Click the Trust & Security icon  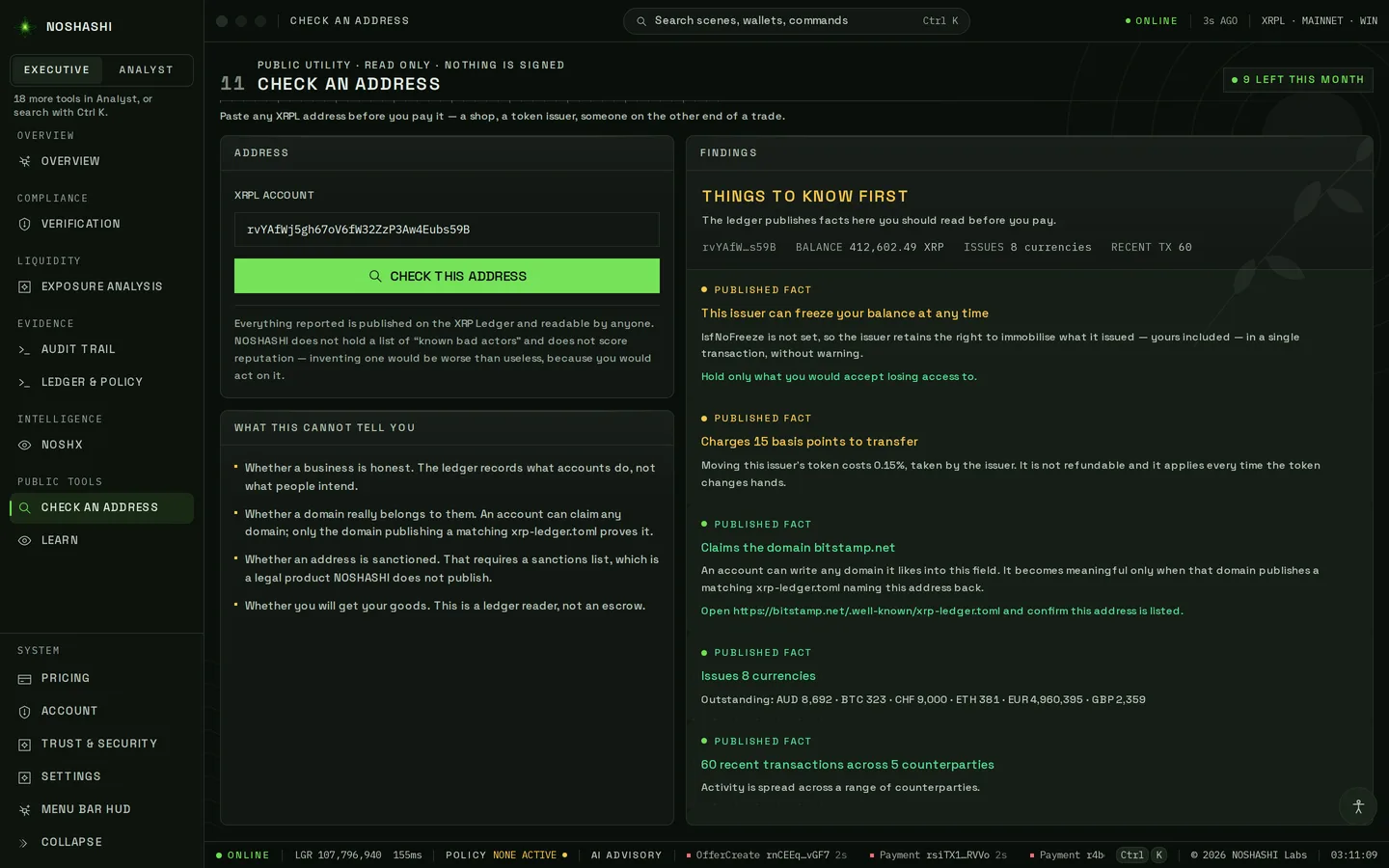tap(25, 745)
